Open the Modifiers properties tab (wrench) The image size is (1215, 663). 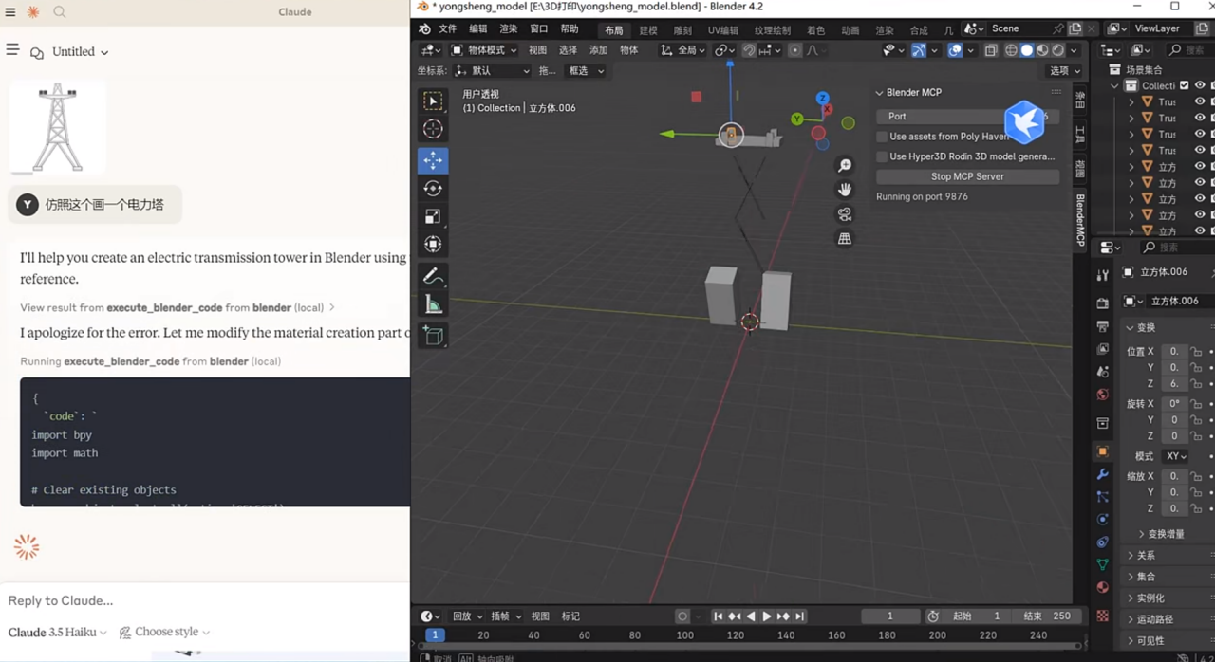pyautogui.click(x=1102, y=474)
